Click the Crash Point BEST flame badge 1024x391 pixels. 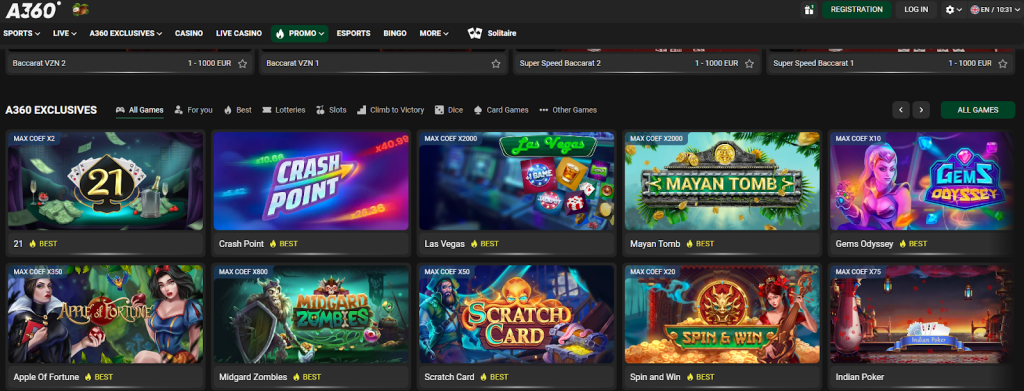tap(283, 244)
